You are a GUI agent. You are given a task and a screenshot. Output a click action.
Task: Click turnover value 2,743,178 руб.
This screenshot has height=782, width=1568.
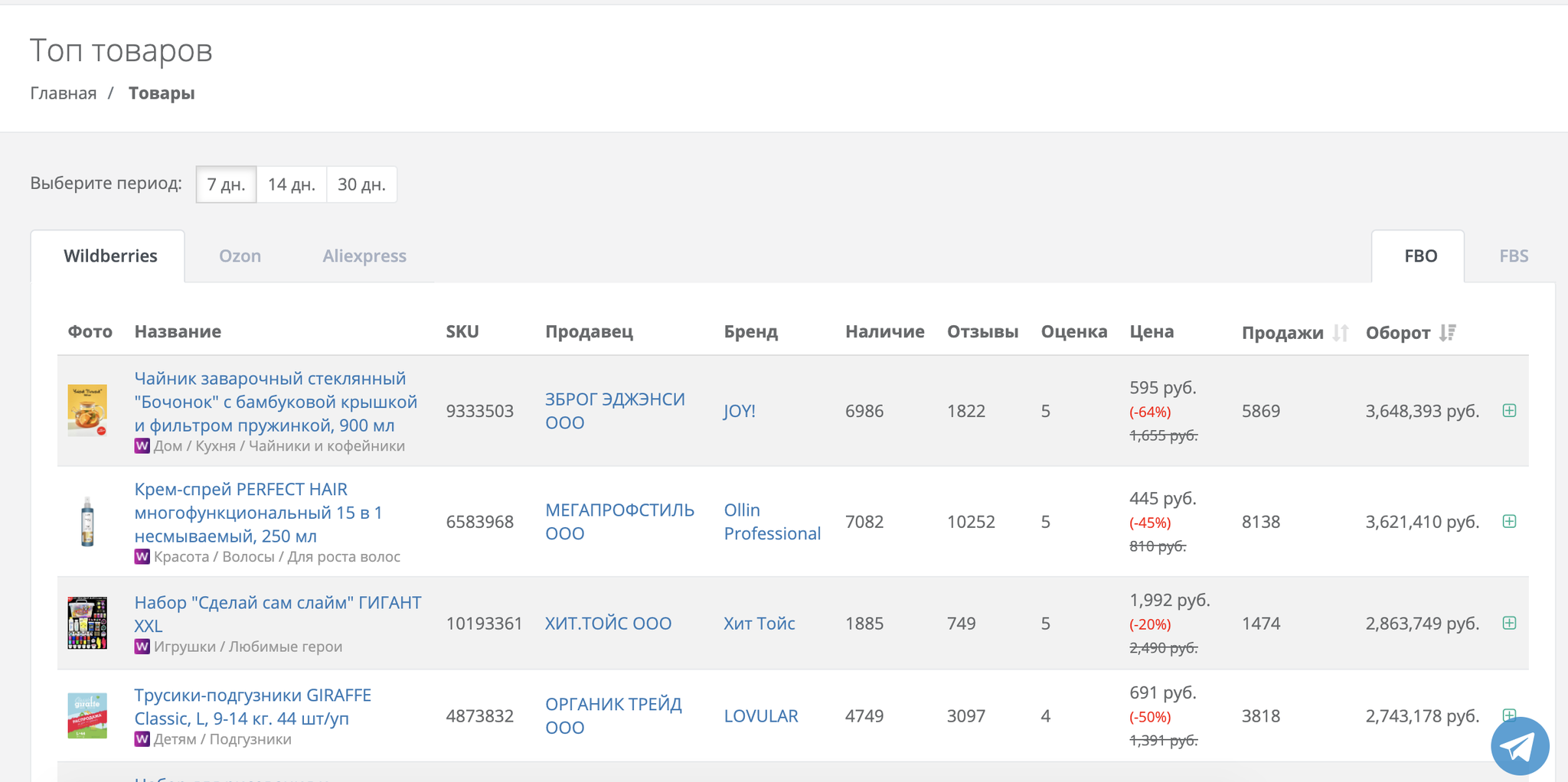tap(1423, 716)
